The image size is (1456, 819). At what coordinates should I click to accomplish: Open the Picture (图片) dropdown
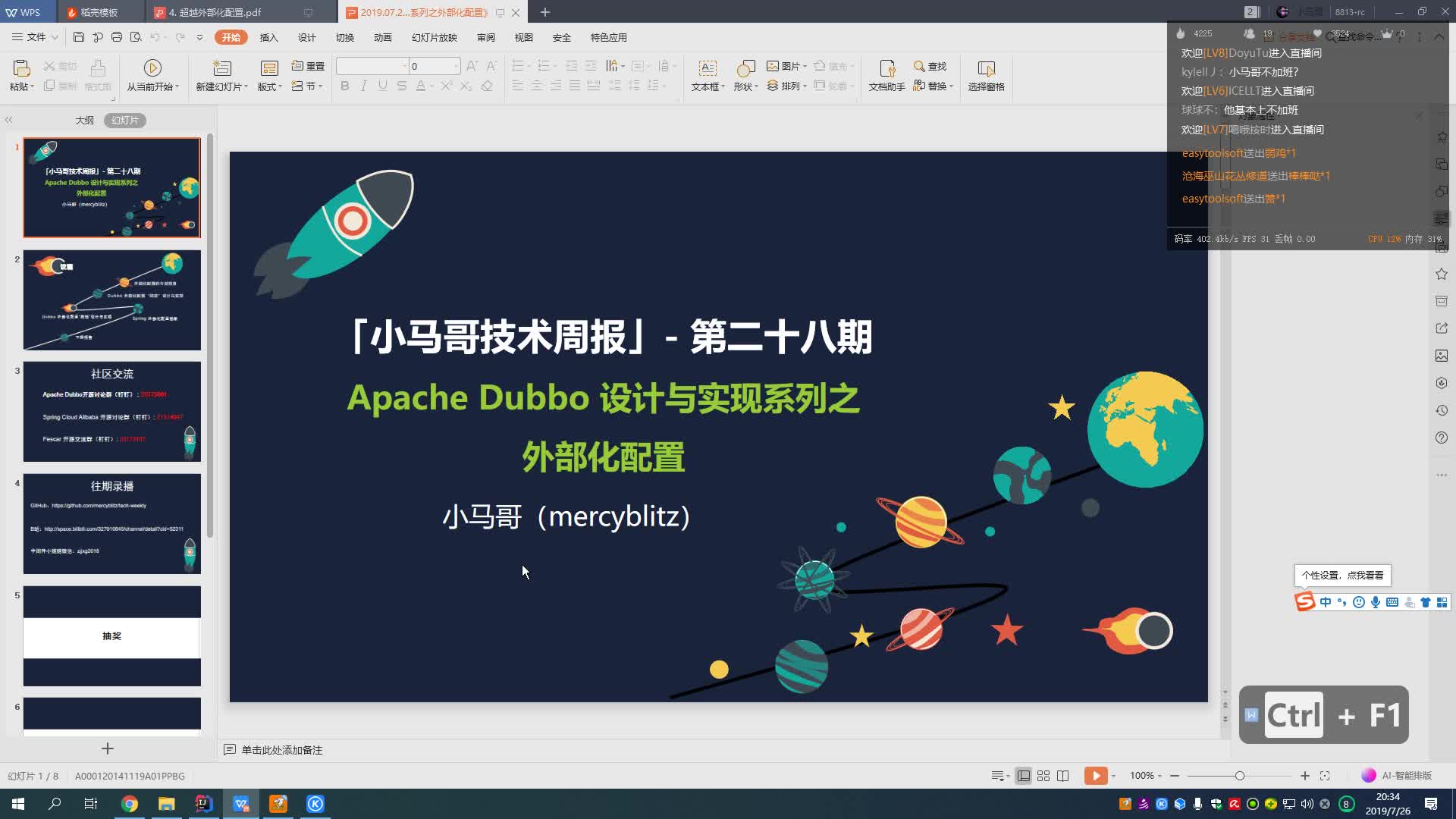pos(786,66)
